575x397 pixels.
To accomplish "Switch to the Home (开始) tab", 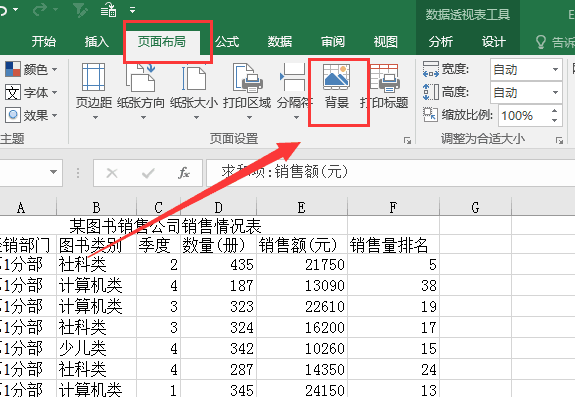I will coord(44,42).
